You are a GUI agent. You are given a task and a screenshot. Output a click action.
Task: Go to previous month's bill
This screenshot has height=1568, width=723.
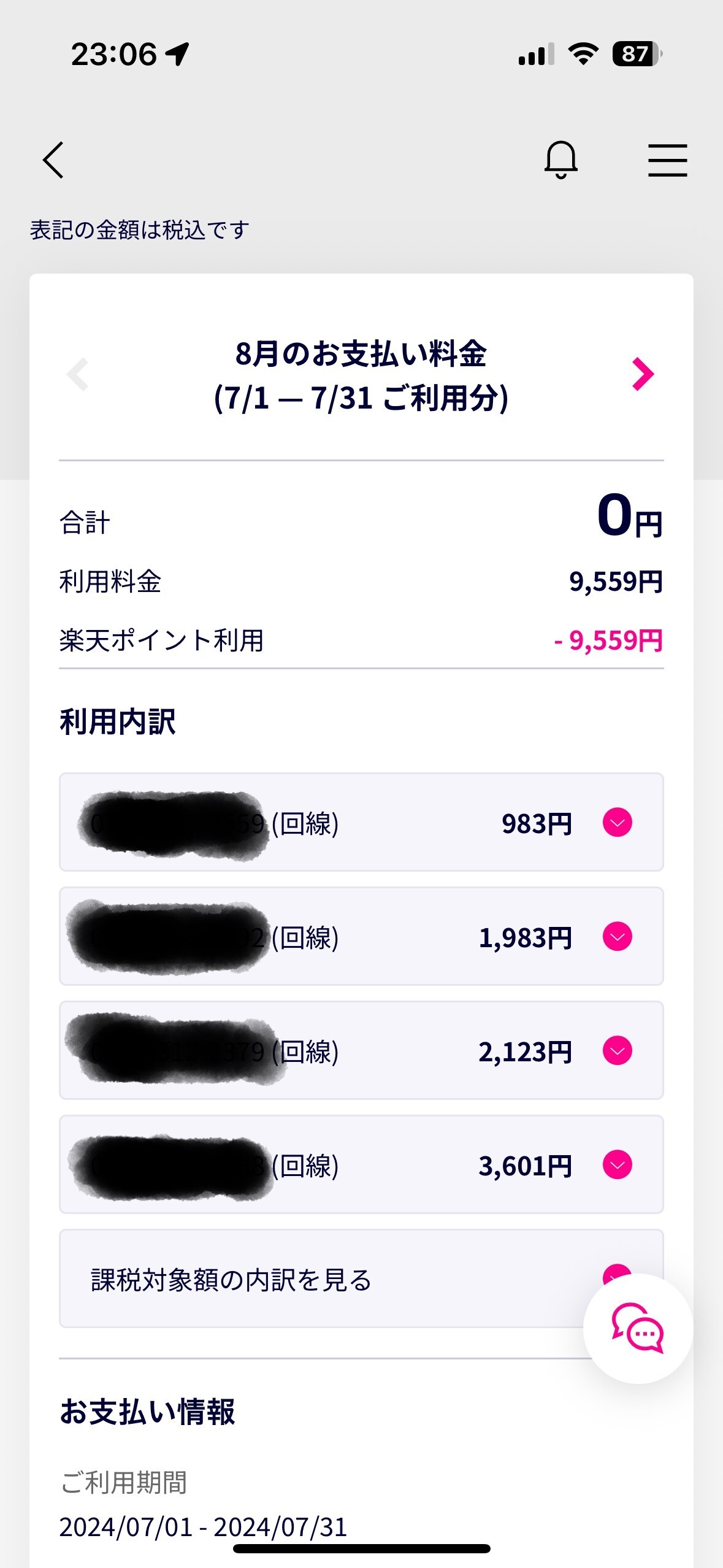pos(78,374)
